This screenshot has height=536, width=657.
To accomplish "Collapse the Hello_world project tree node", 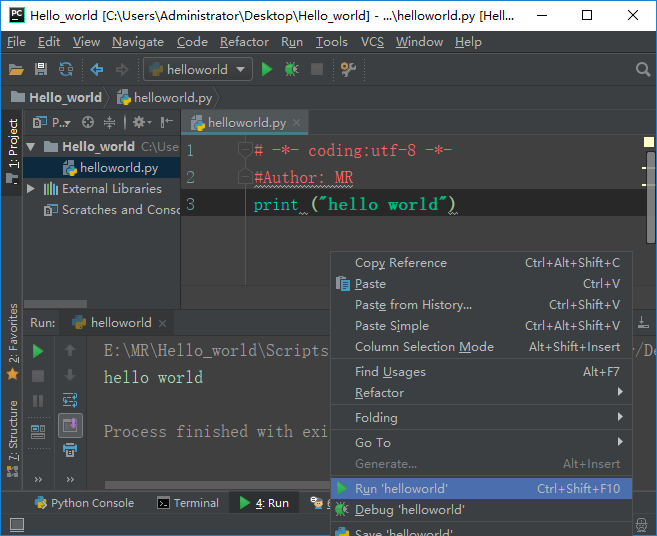I will click(x=31, y=147).
